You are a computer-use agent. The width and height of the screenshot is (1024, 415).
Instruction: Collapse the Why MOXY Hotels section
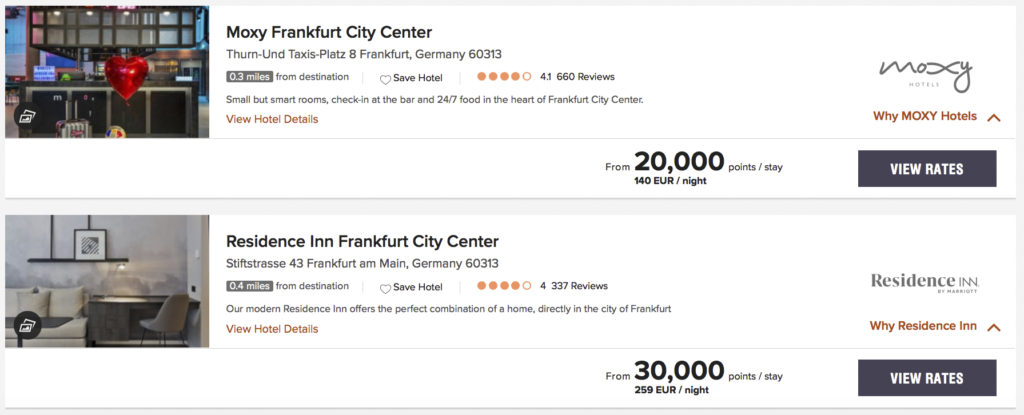tap(993, 117)
